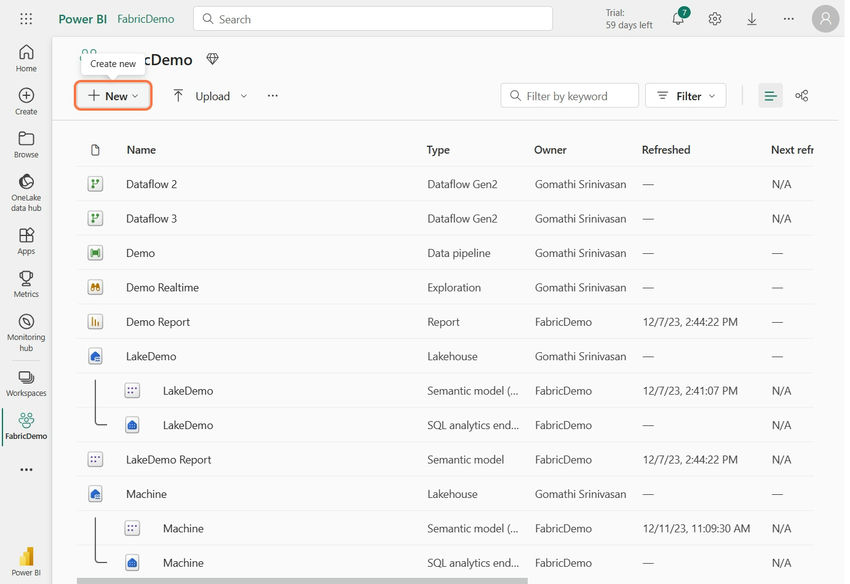Select the list view toggle

pyautogui.click(x=770, y=96)
